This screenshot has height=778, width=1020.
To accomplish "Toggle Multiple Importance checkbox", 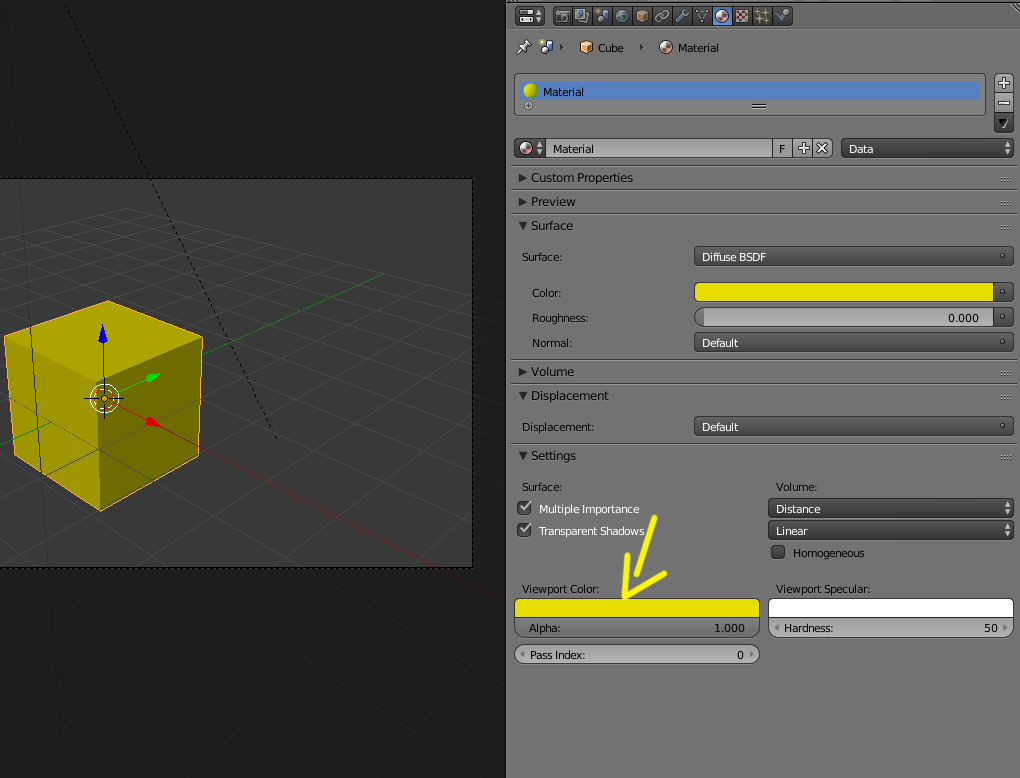I will click(x=524, y=508).
